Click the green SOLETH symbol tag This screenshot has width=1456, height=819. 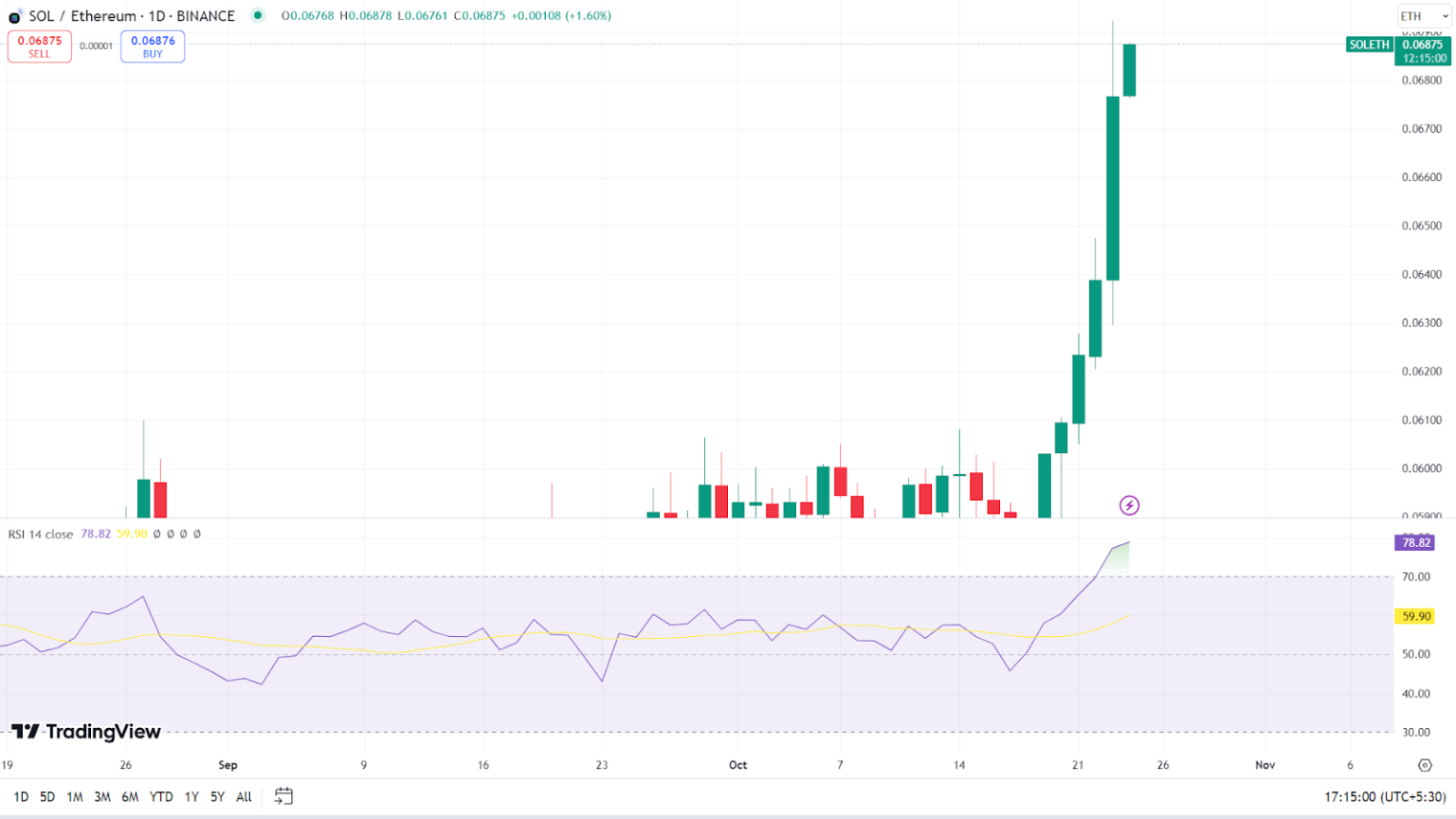[x=1369, y=45]
